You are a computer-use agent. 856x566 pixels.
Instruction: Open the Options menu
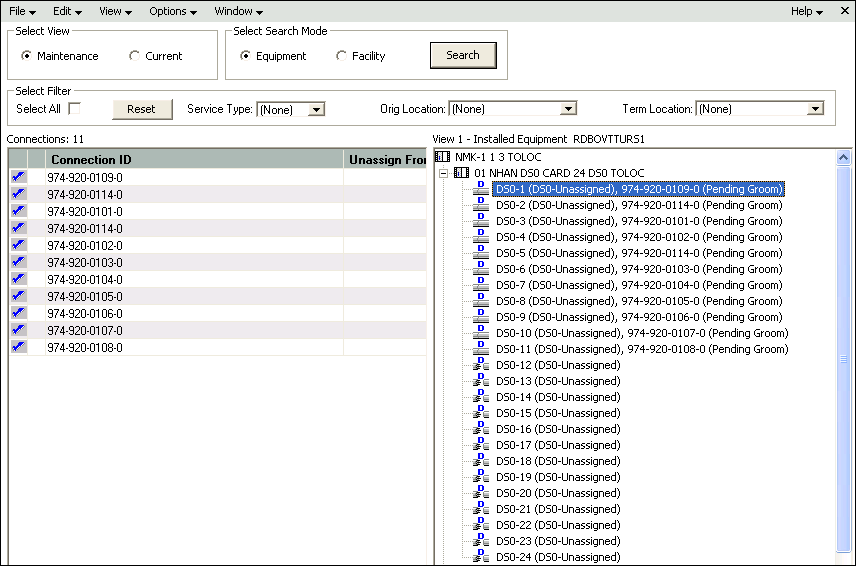[x=172, y=11]
